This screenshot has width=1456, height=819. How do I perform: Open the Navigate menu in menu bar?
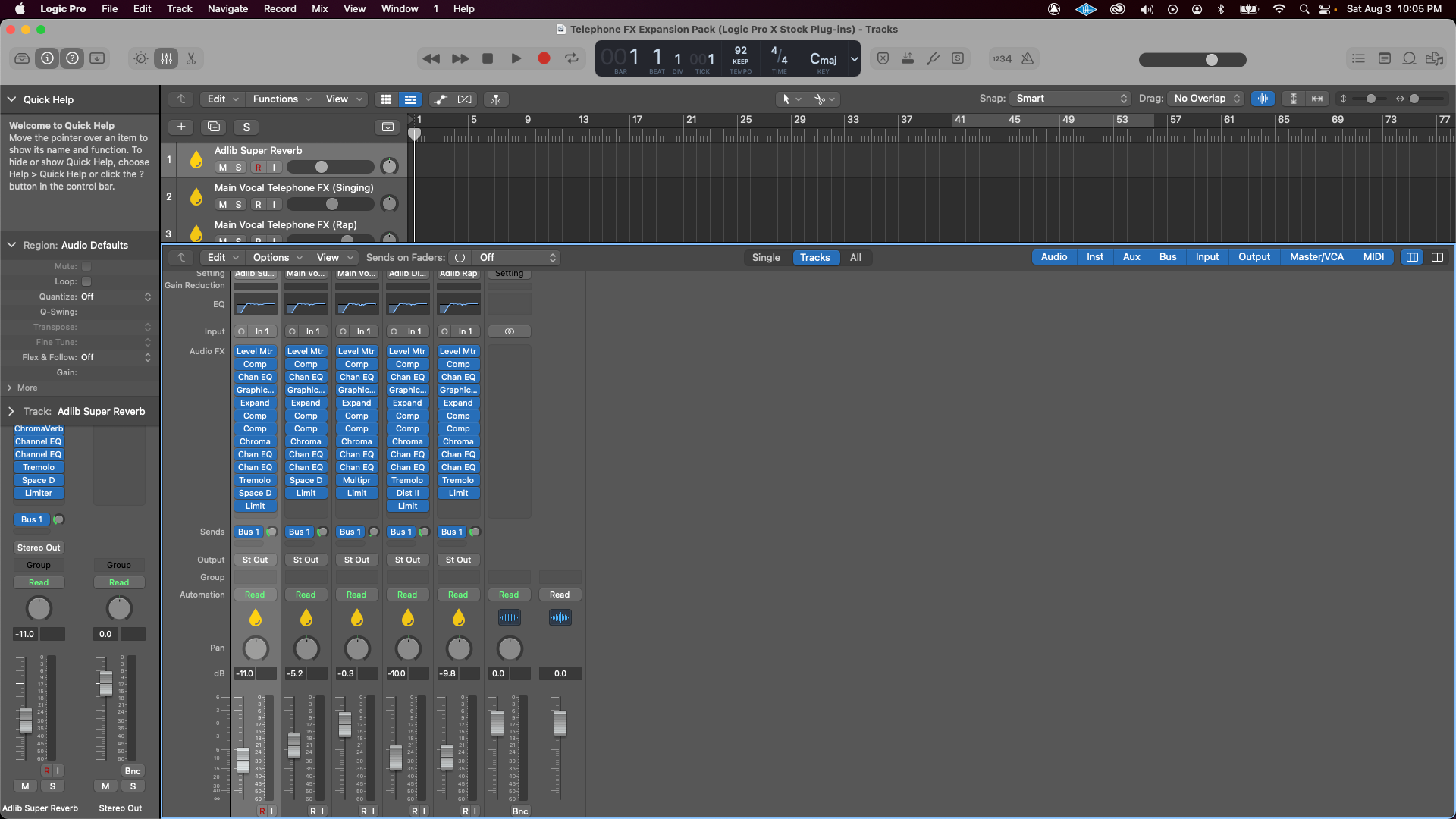227,8
